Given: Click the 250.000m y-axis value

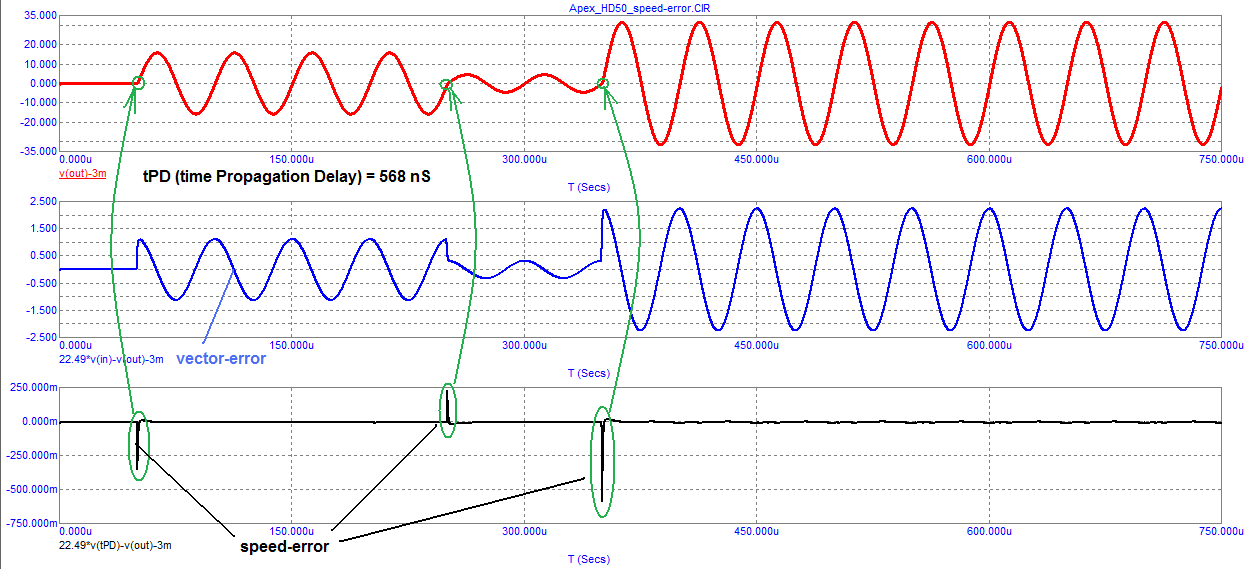Looking at the screenshot, I should (31, 387).
